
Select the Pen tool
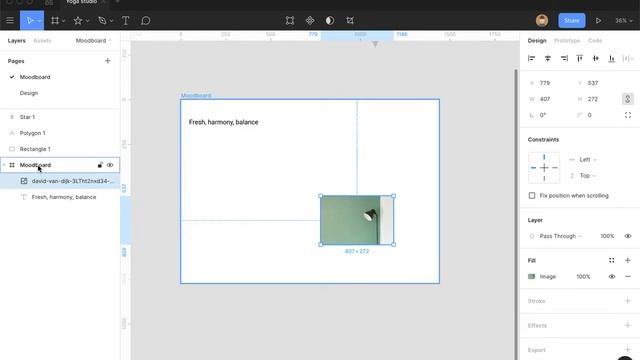pyautogui.click(x=102, y=20)
